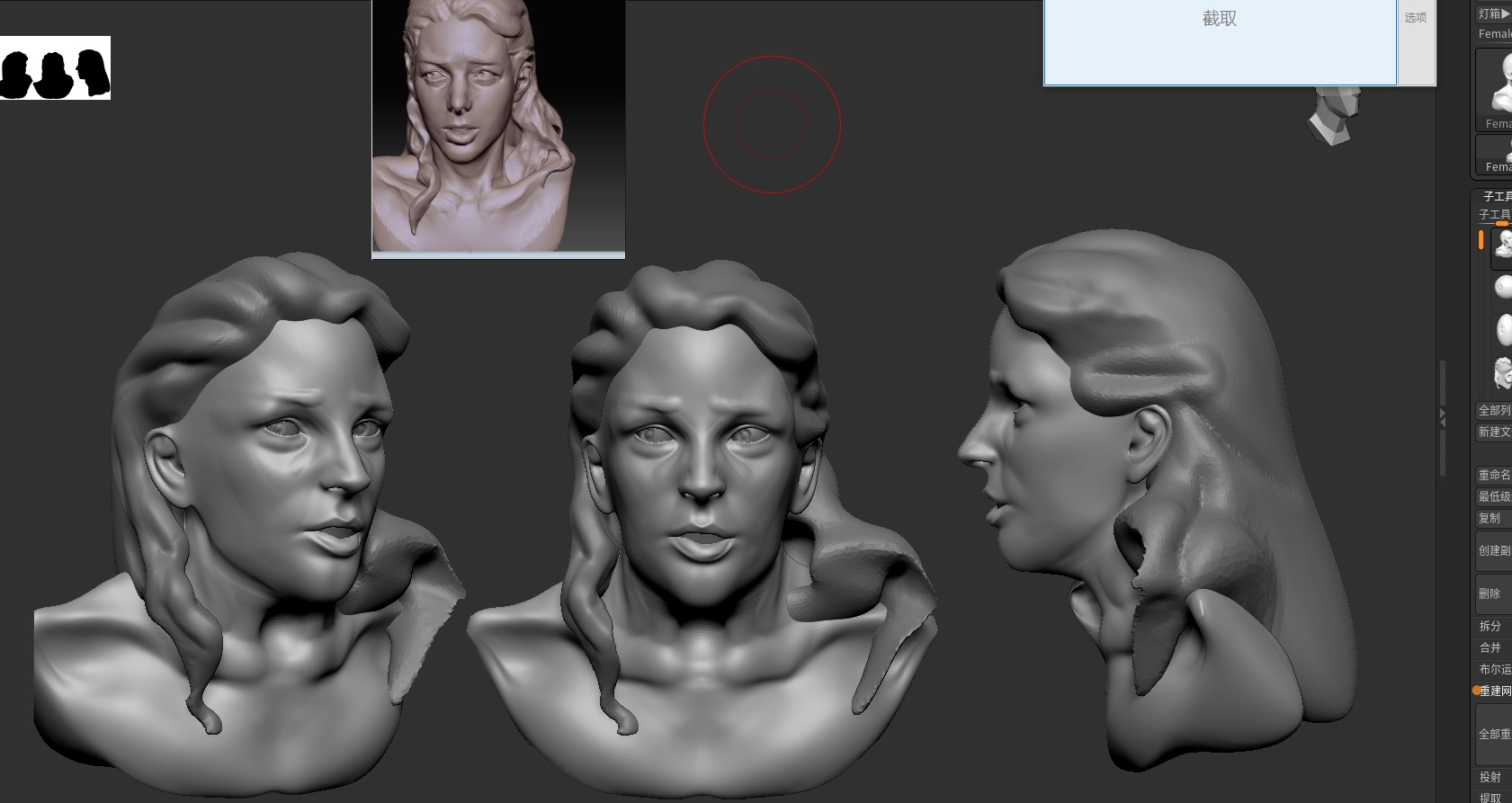Click the 截取 capture panel
The width and height of the screenshot is (1512, 803).
tap(1220, 42)
